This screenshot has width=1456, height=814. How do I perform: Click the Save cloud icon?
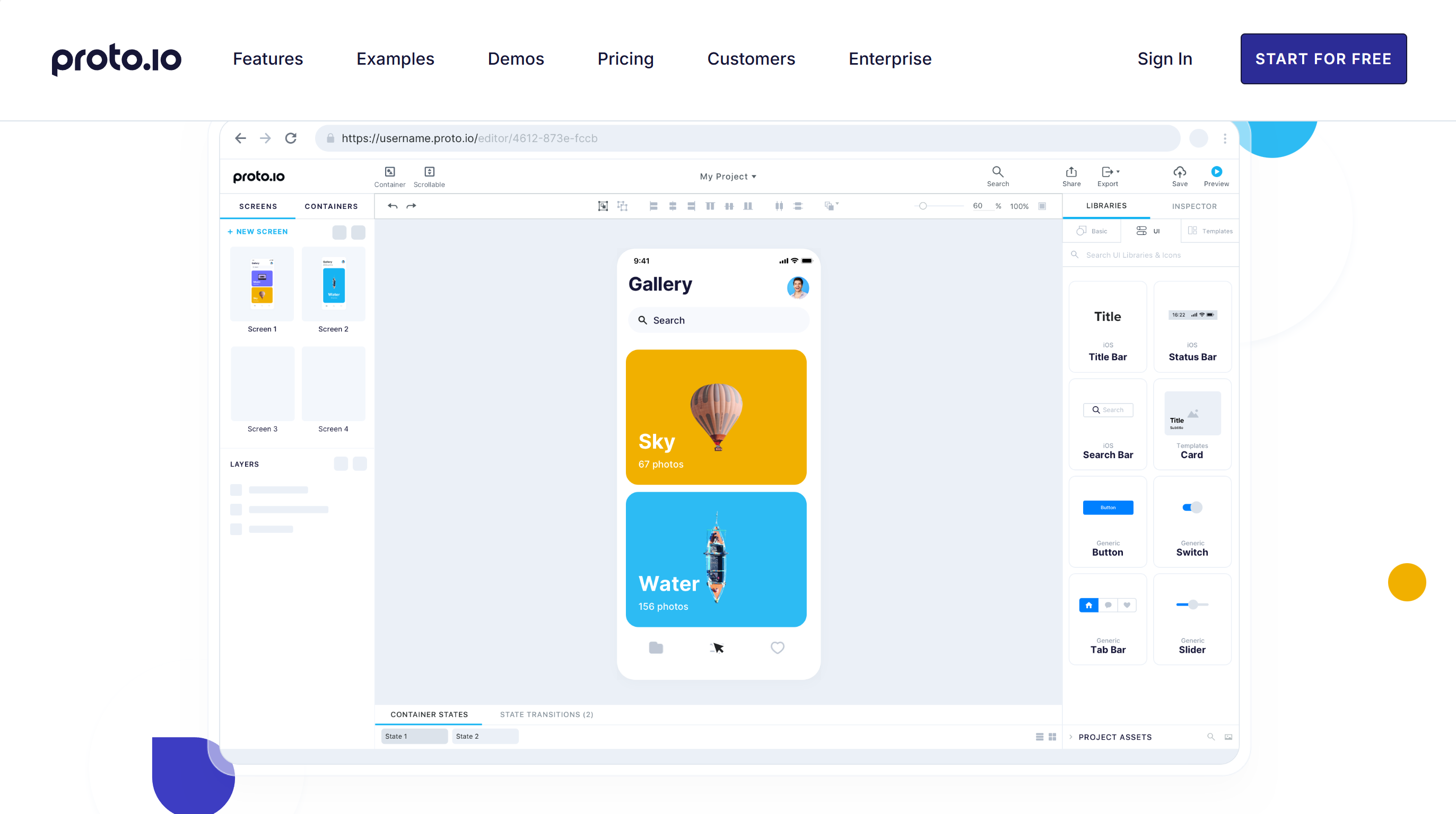pyautogui.click(x=1180, y=172)
